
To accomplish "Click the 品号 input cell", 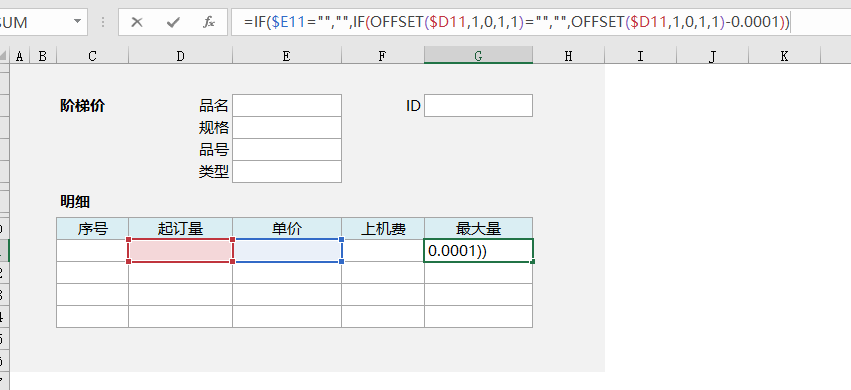I will click(x=287, y=150).
